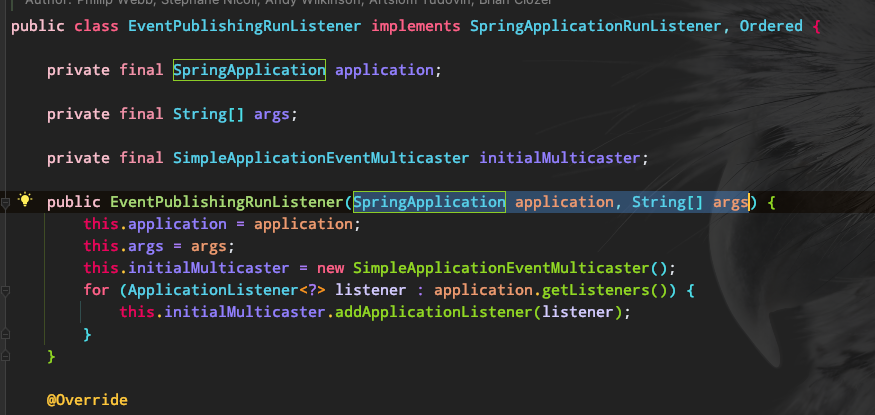Collapse the EventPublishingRunListener constructor fold marker
Image resolution: width=875 pixels, height=415 pixels.
point(6,202)
